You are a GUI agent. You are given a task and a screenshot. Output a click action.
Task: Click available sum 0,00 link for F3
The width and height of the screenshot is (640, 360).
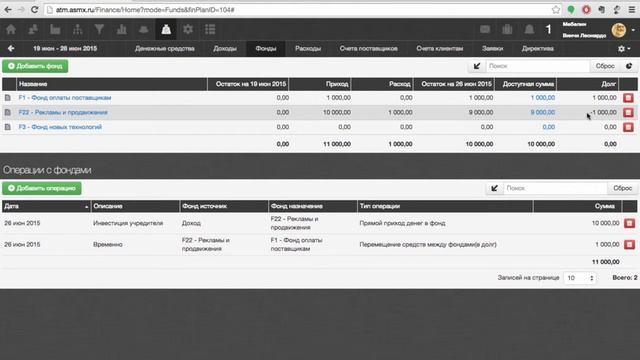pyautogui.click(x=549, y=127)
